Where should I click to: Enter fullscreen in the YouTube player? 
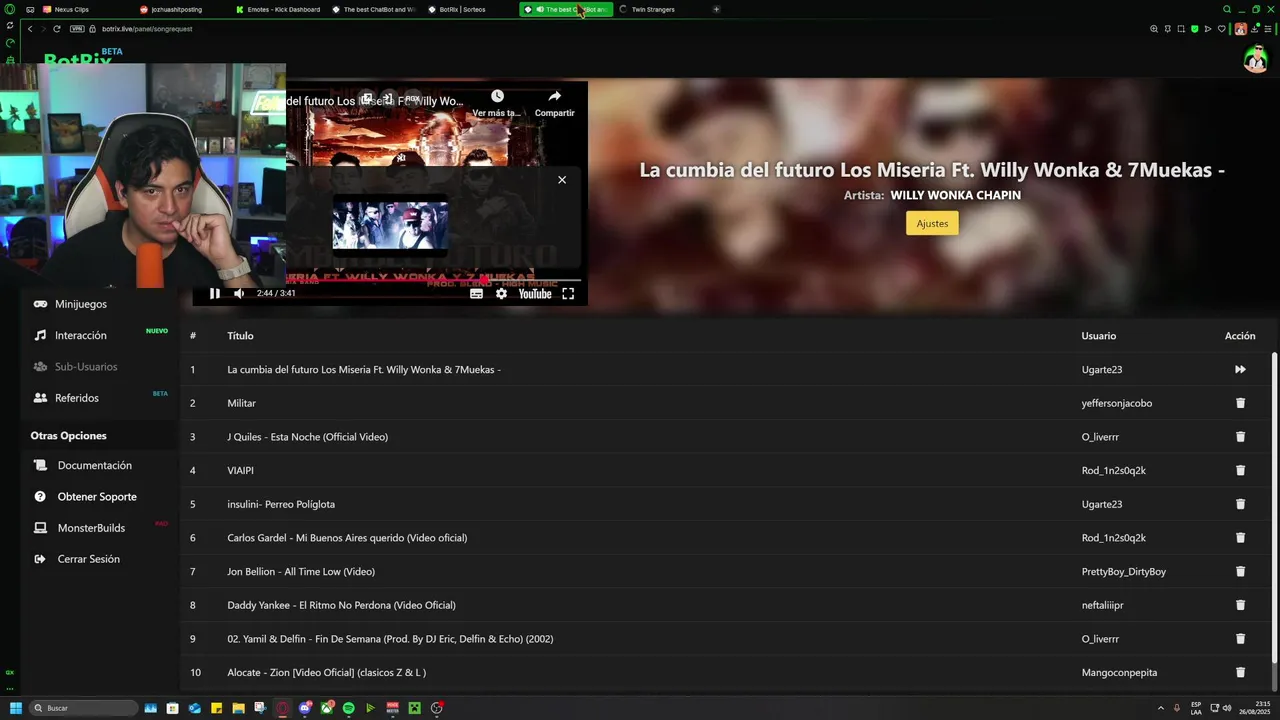point(568,293)
